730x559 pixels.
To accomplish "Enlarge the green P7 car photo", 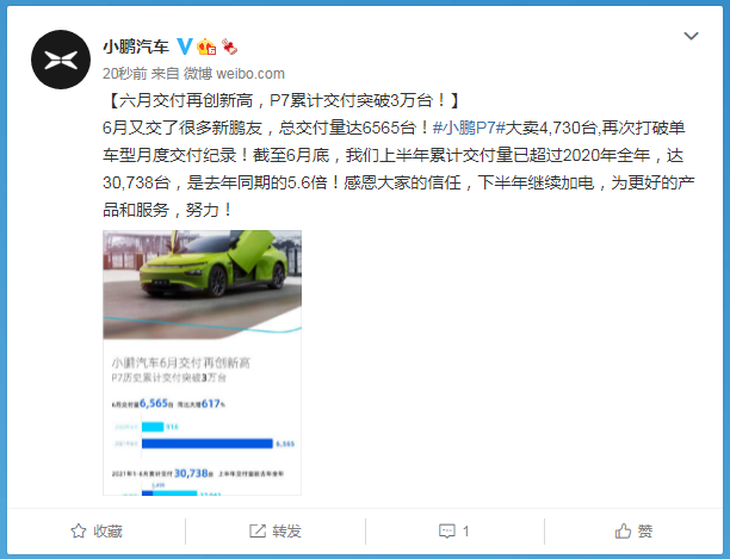I will pos(202,284).
